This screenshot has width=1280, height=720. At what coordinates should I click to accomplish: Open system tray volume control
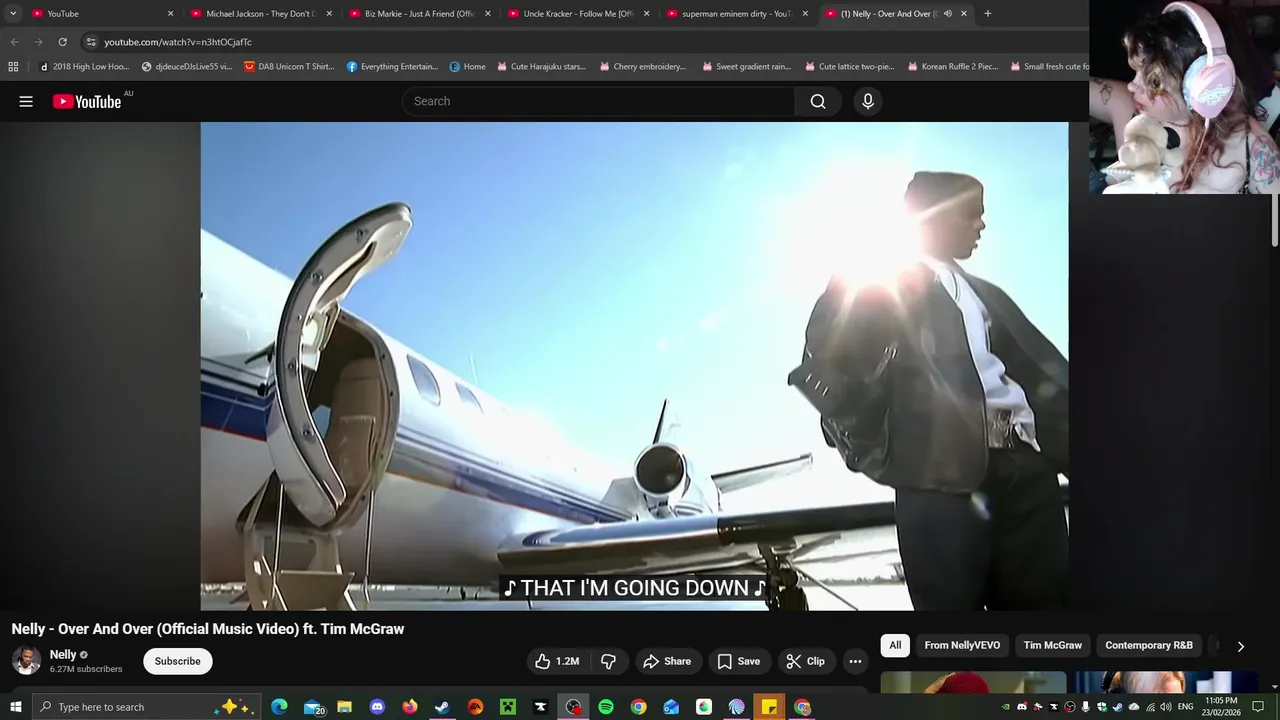tap(1165, 707)
